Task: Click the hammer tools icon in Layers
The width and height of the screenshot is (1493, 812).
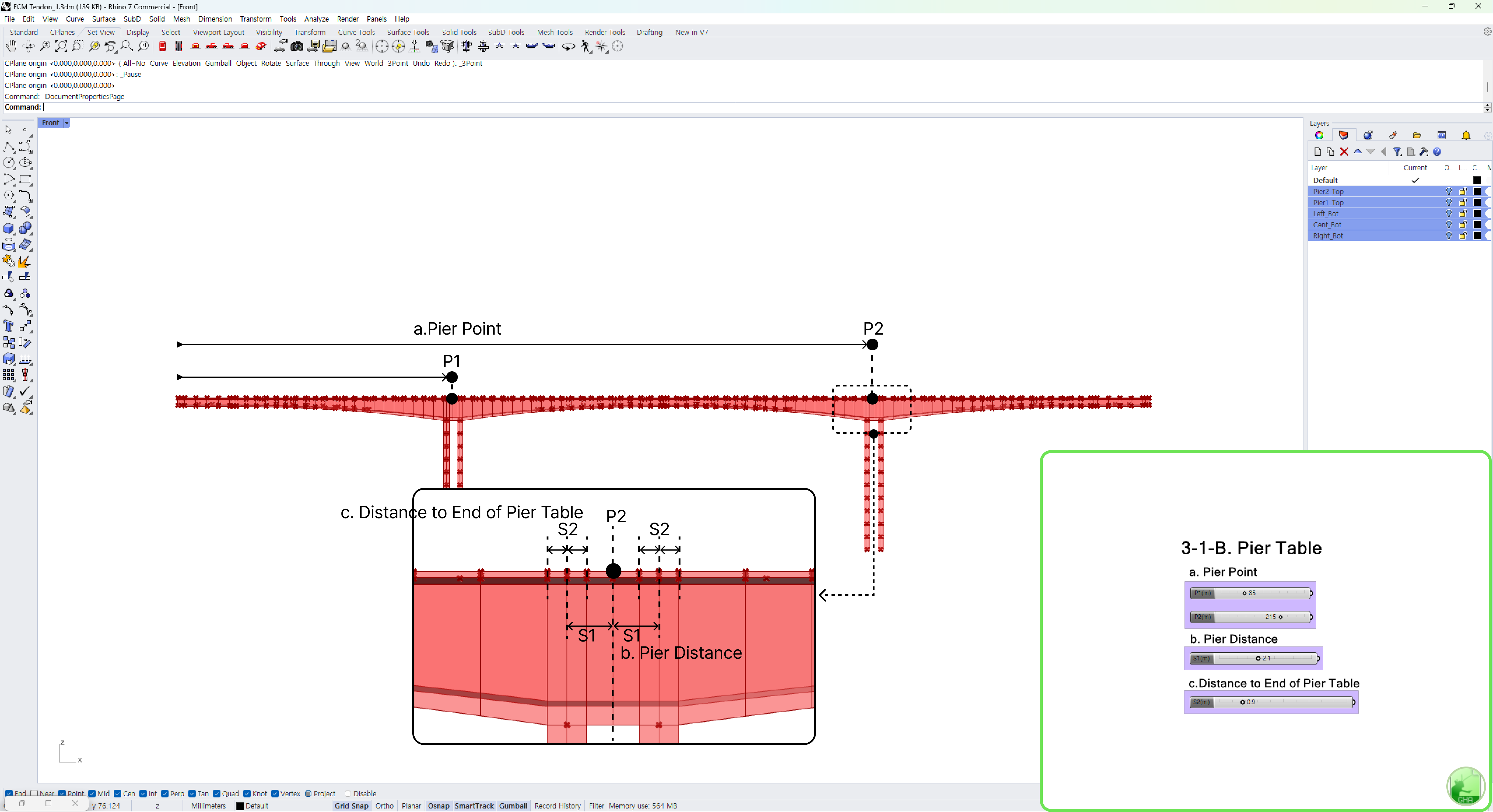Action: point(1423,152)
